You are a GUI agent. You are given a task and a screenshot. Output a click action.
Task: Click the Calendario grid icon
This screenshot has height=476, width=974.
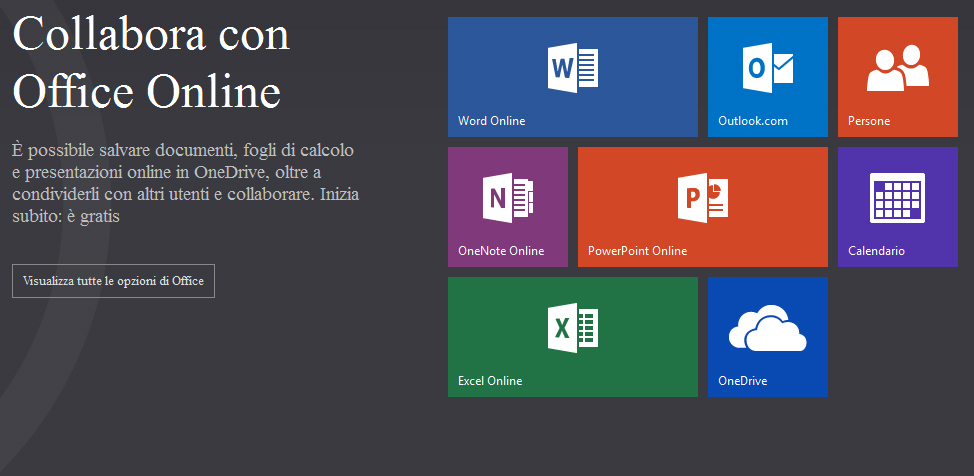point(898,198)
